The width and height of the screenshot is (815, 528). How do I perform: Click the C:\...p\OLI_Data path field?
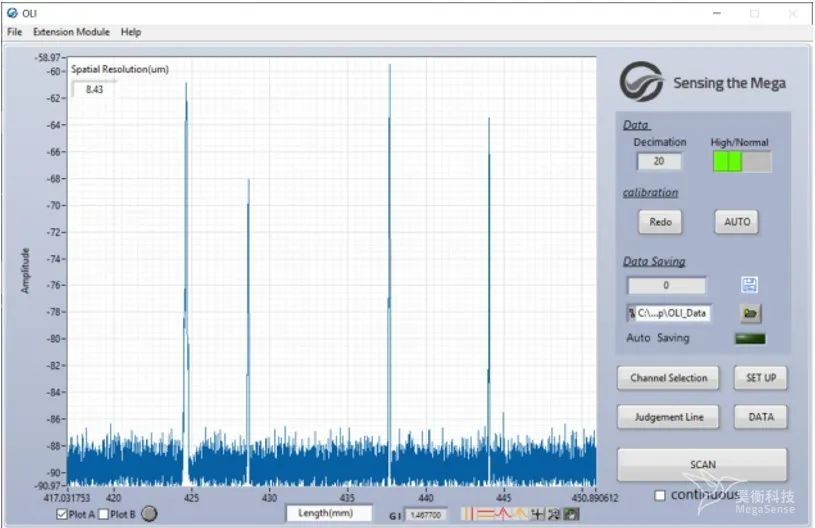point(671,313)
